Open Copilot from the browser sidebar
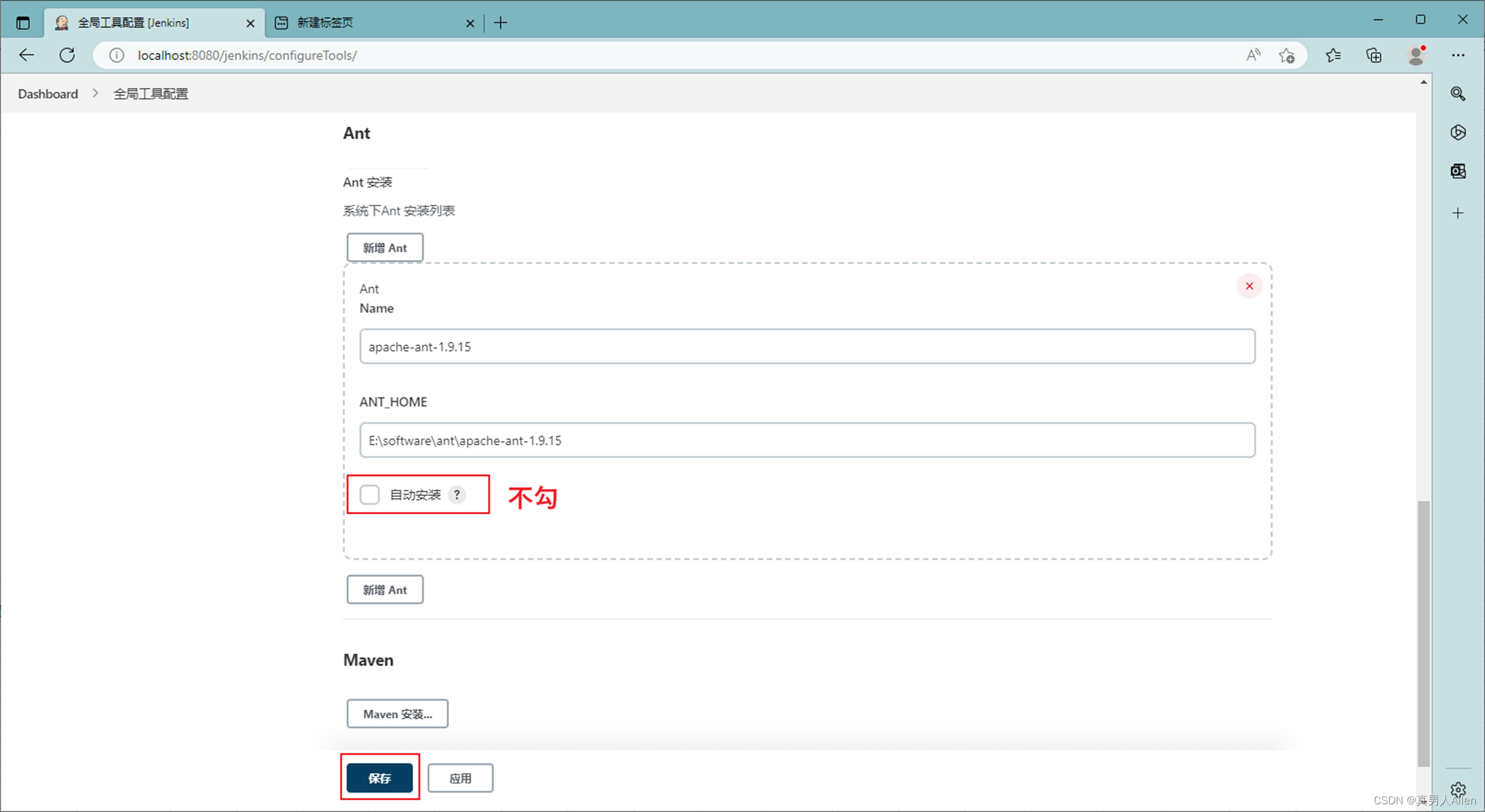The height and width of the screenshot is (812, 1485). click(x=1459, y=132)
